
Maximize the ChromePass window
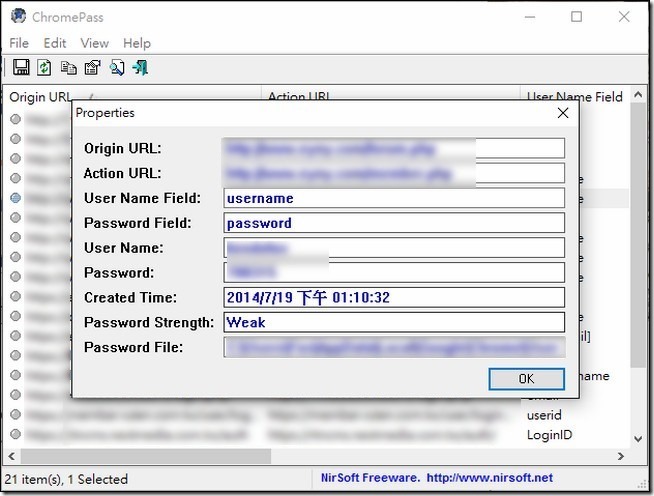[x=576, y=17]
